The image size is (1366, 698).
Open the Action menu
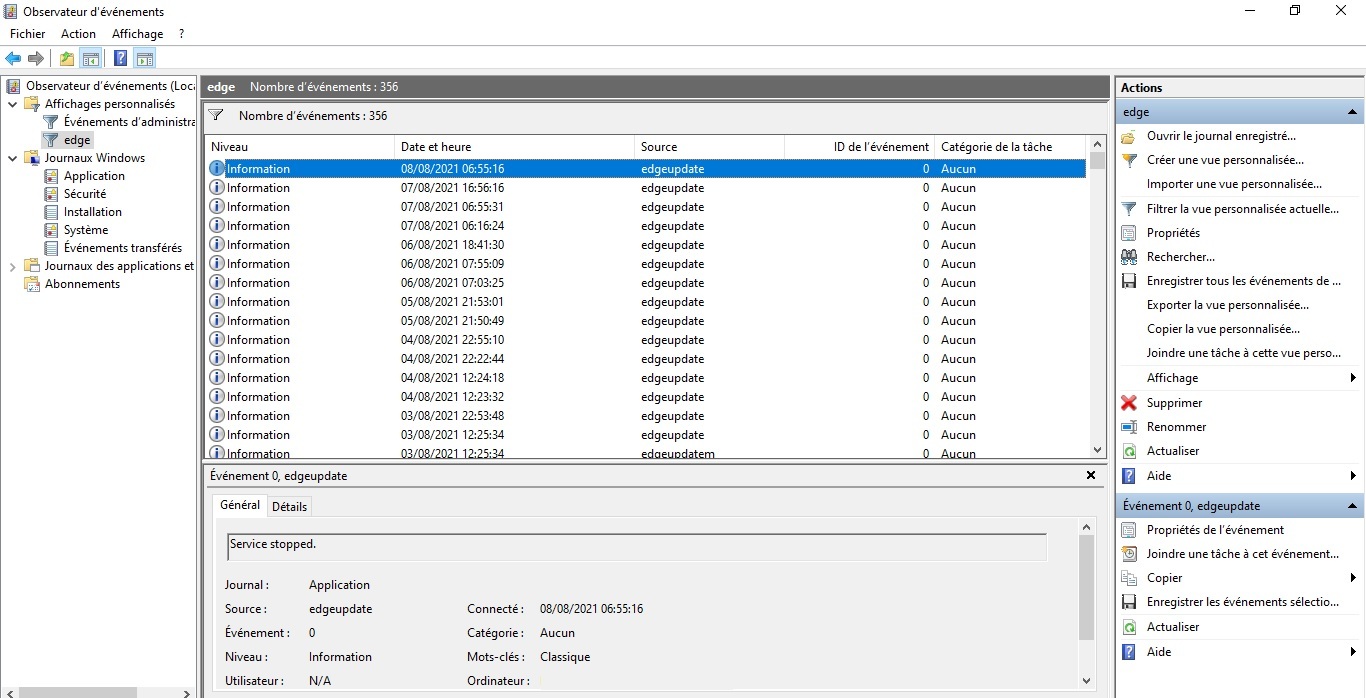(78, 34)
